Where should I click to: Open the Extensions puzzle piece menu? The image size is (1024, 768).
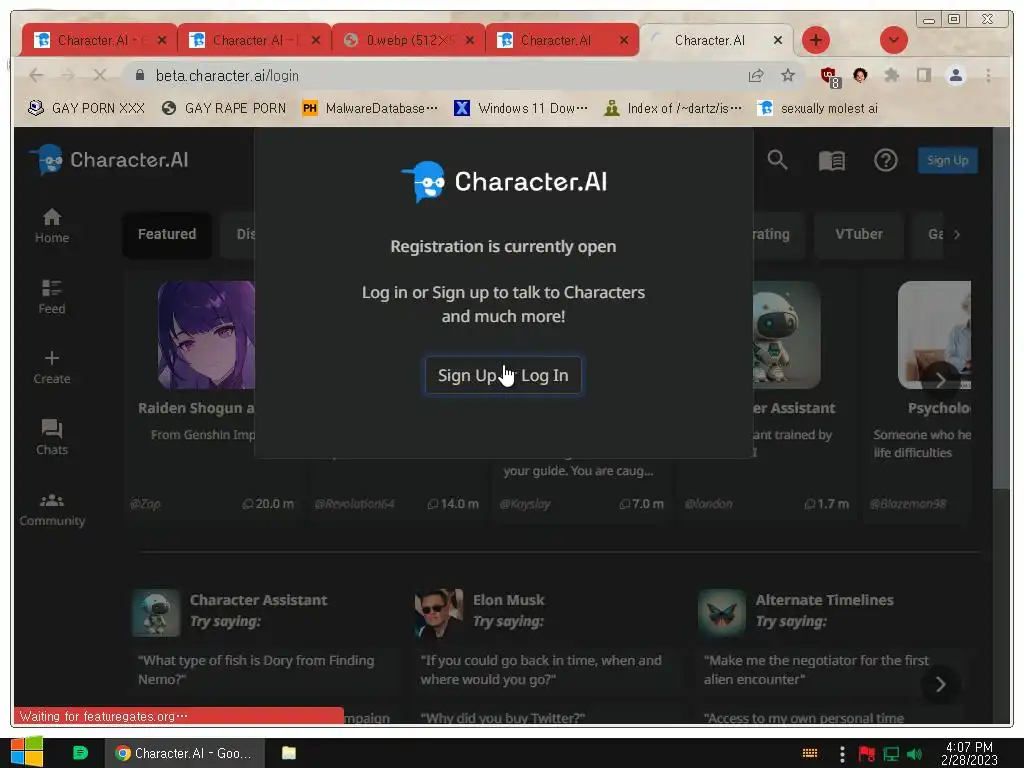point(891,76)
